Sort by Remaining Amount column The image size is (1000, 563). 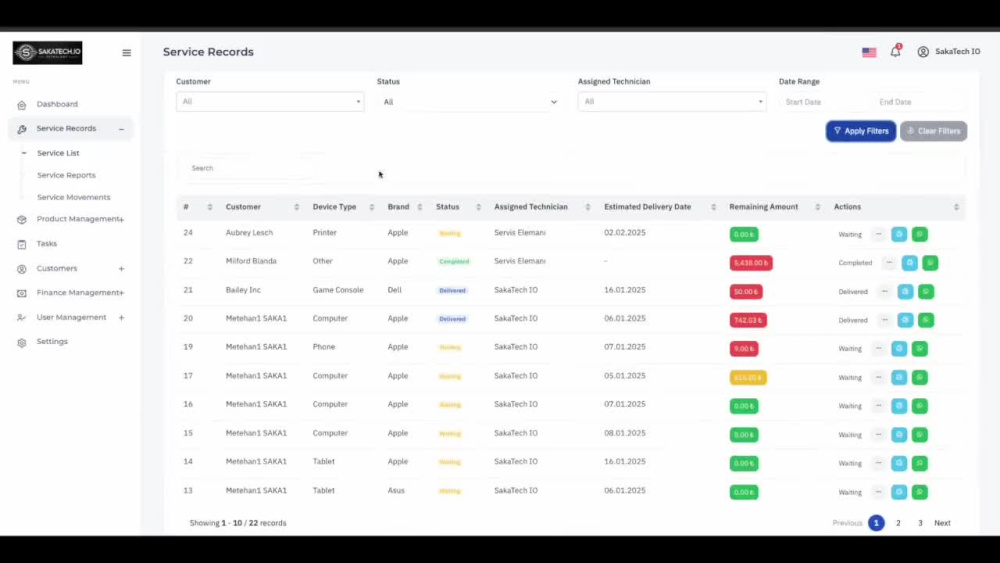pyautogui.click(x=775, y=207)
